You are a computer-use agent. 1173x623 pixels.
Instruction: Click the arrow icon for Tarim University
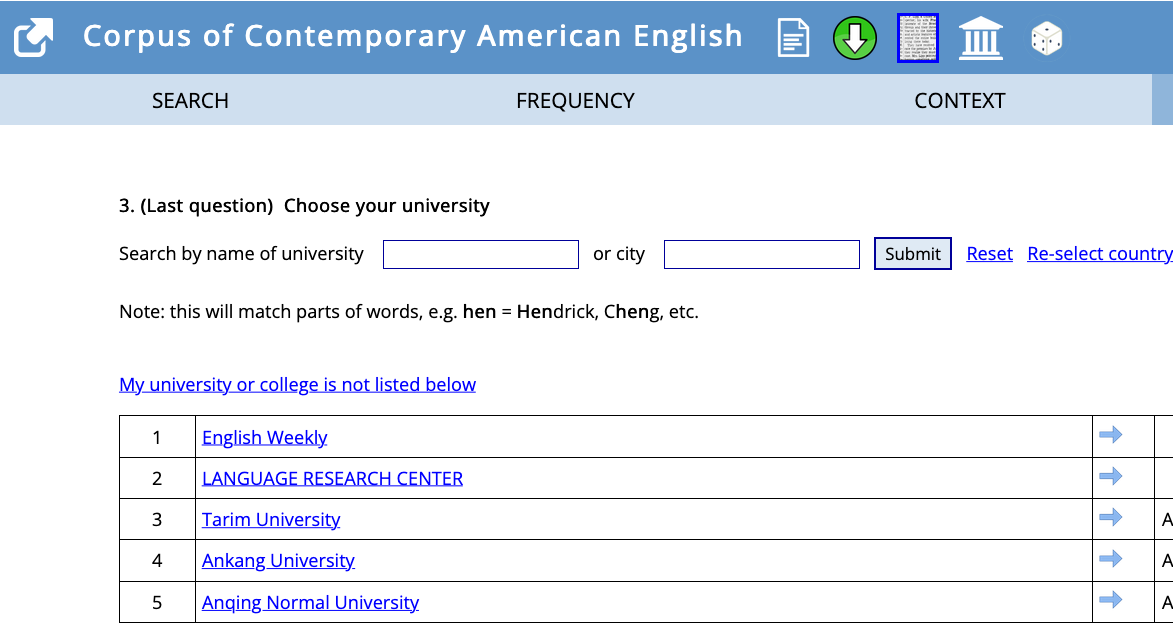1110,517
